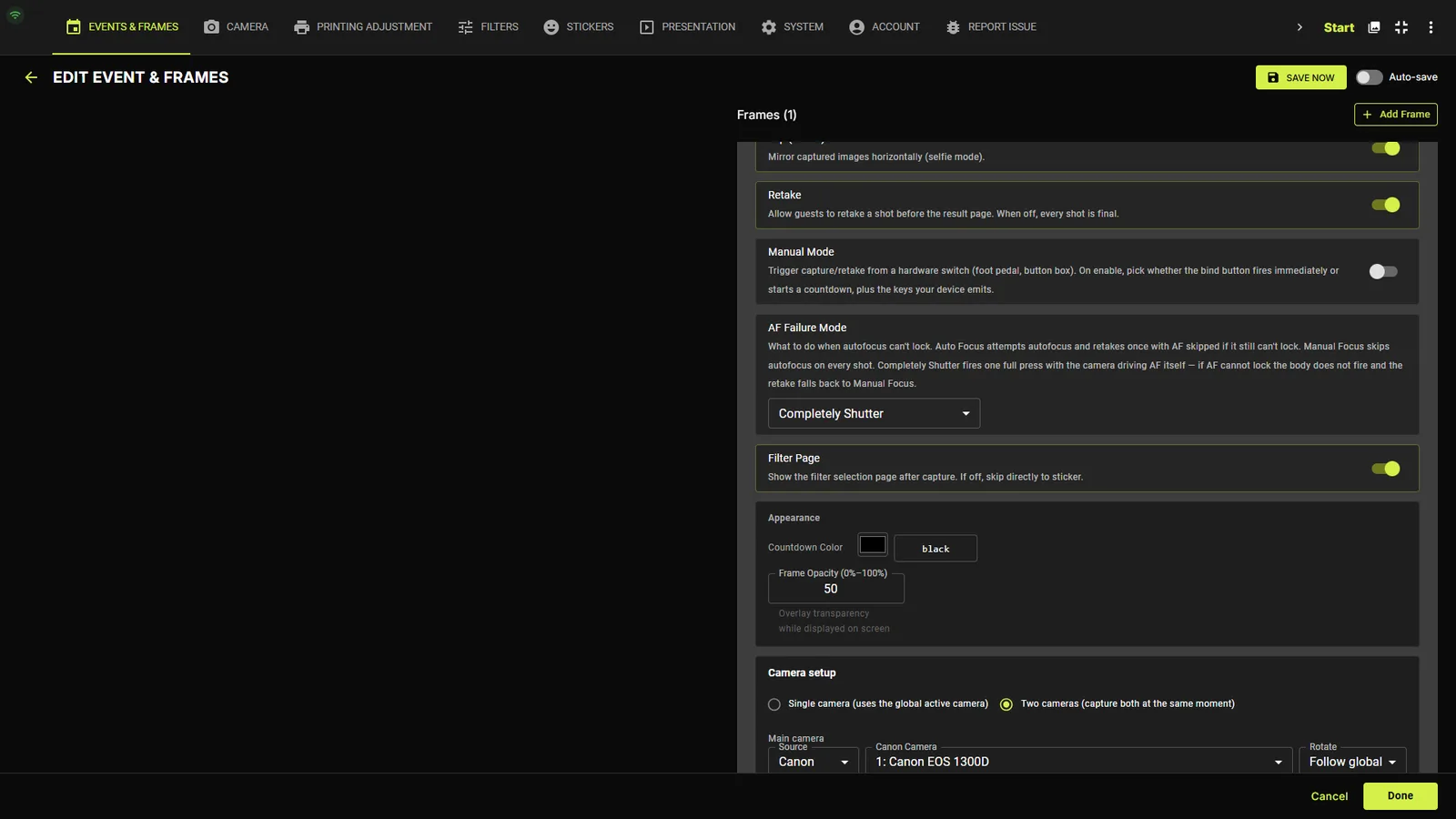The image size is (1456, 819).
Task: Open the photo gallery icon near Start
Action: (x=1374, y=27)
